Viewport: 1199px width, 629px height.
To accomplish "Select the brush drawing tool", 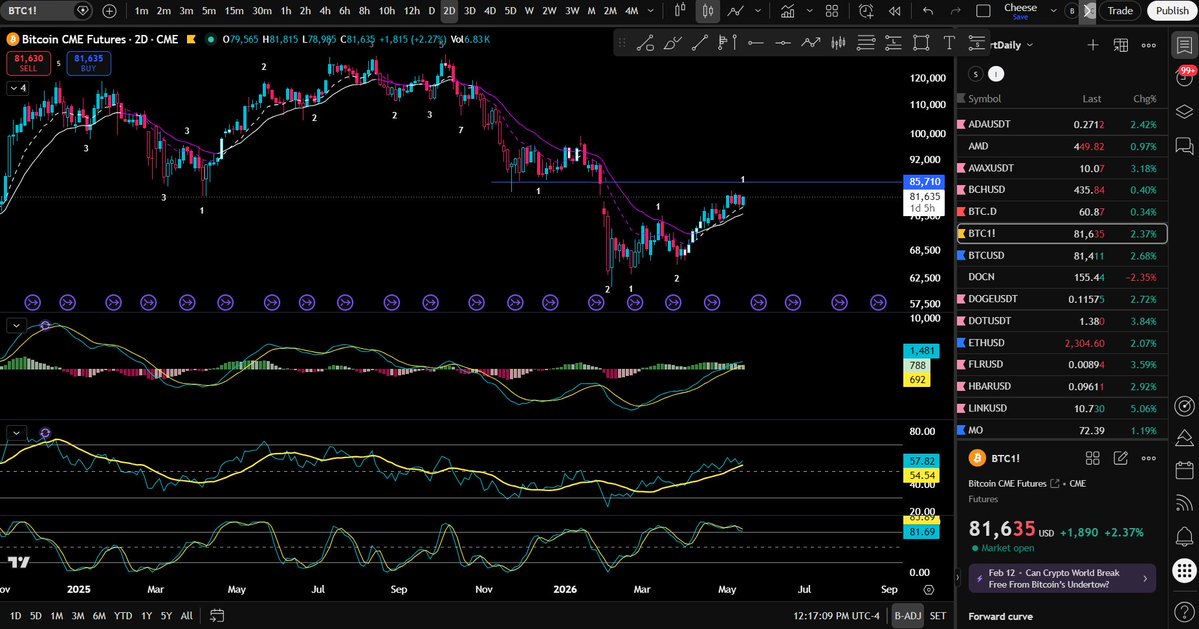I will pos(672,44).
